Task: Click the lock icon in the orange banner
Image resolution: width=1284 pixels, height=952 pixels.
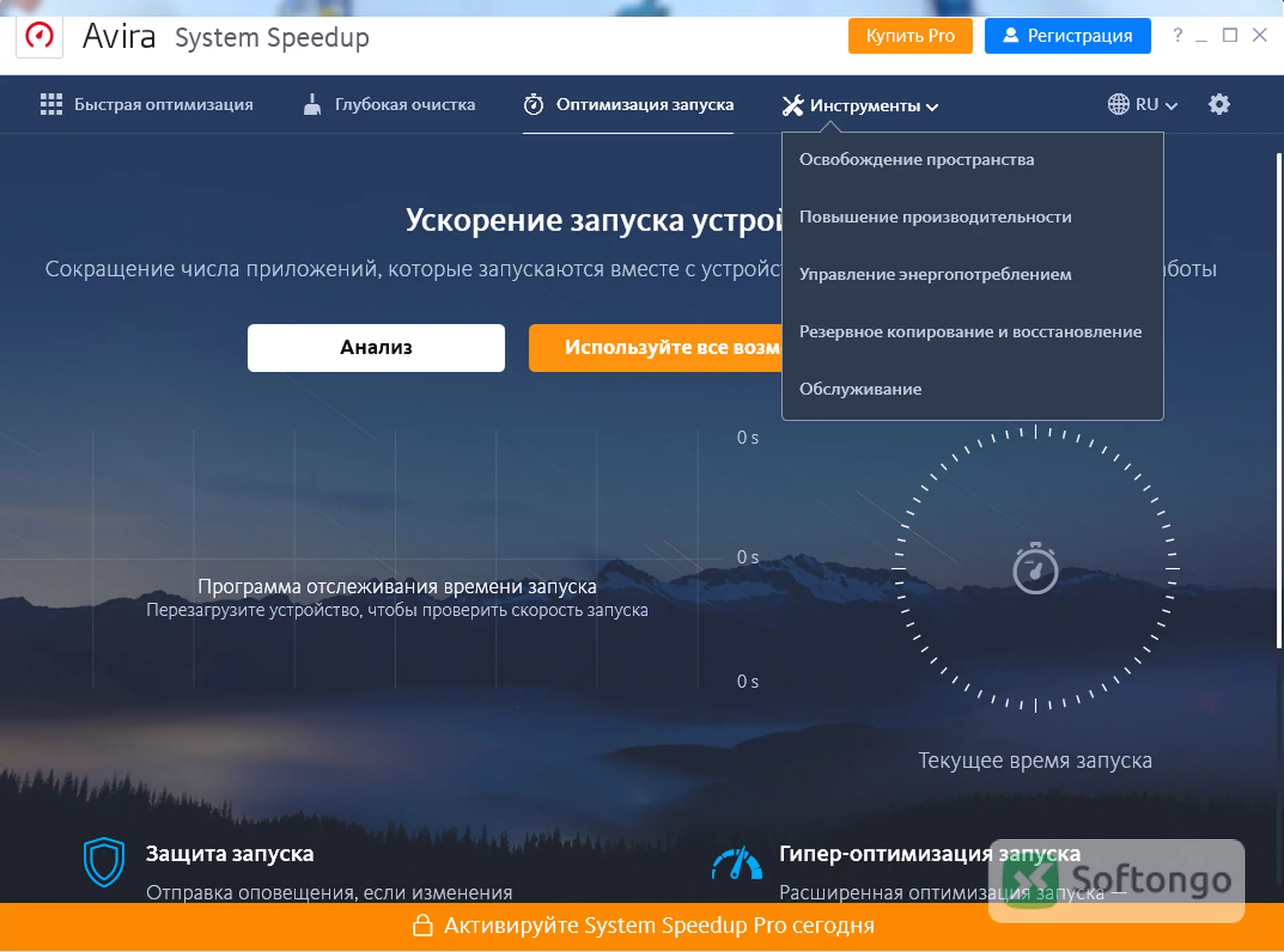Action: point(423,925)
